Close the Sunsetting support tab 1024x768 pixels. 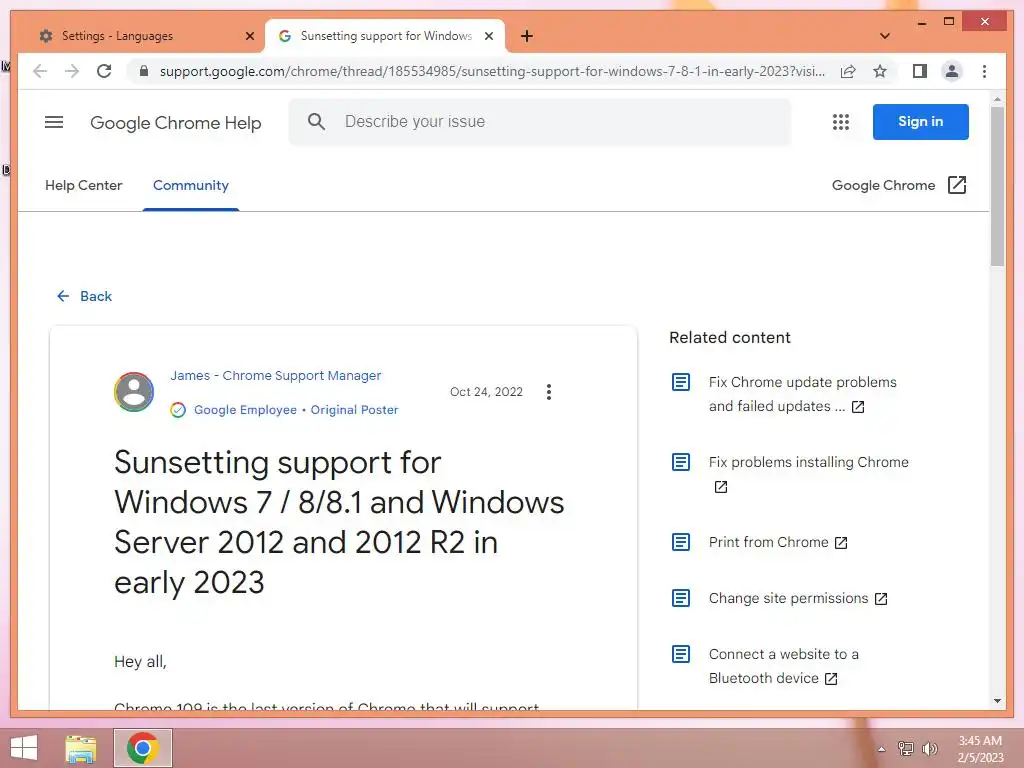click(488, 36)
